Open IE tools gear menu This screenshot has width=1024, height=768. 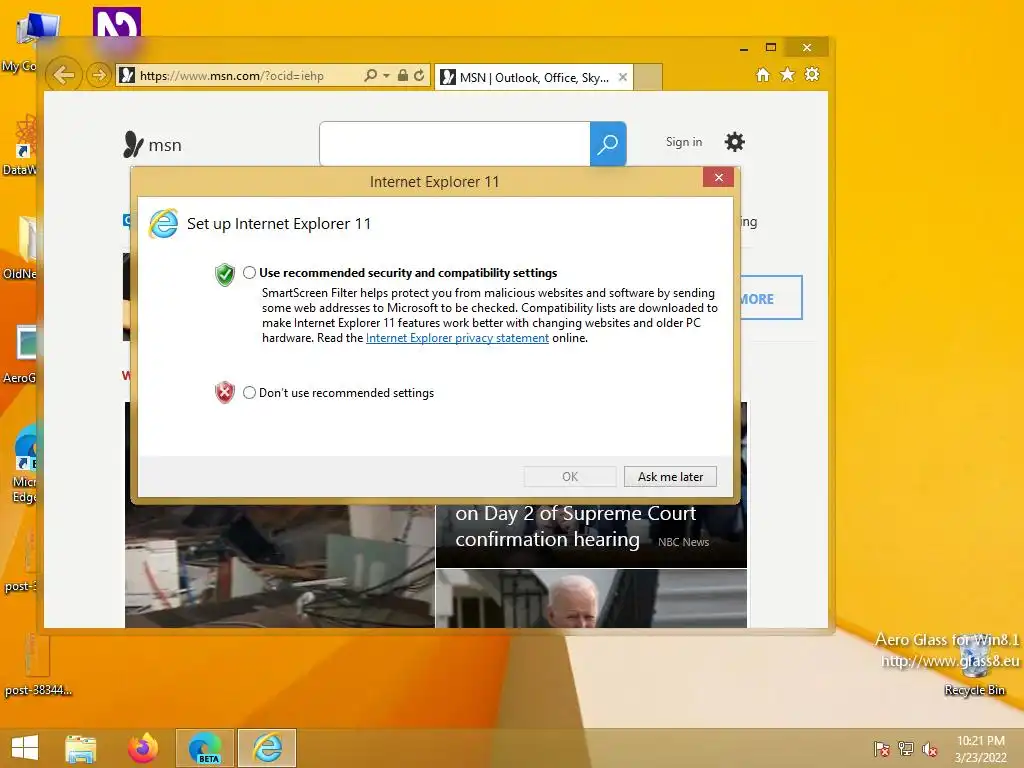[x=812, y=74]
